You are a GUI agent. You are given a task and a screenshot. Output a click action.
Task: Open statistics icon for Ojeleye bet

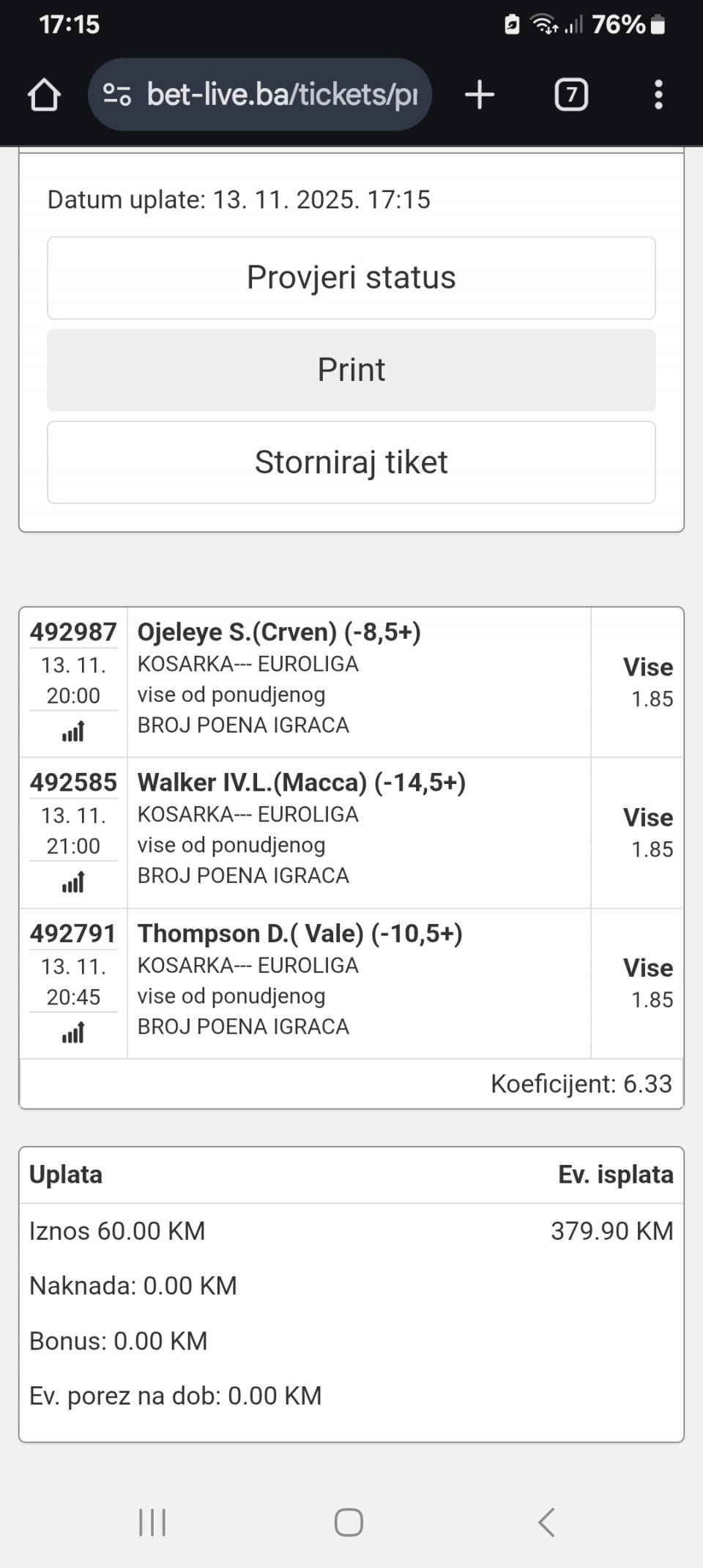(x=73, y=731)
